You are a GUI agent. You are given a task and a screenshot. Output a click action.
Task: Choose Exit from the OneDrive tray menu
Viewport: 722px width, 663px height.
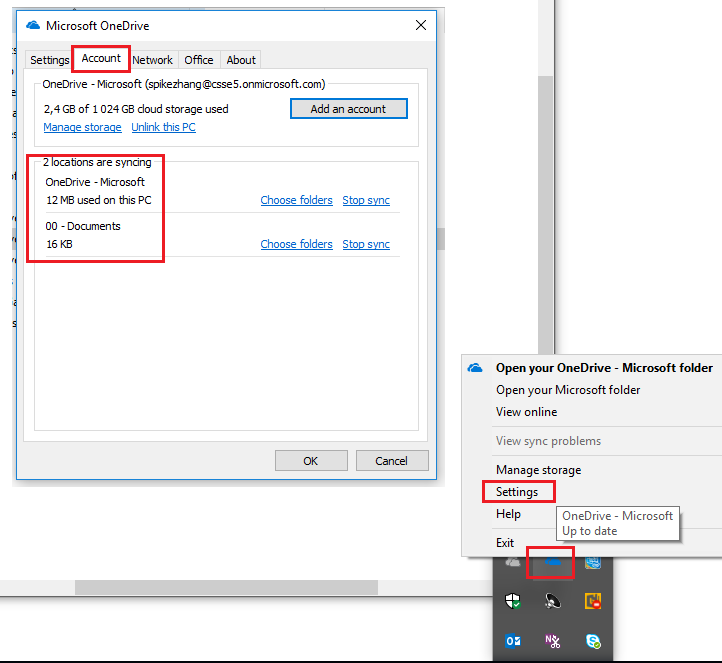click(505, 542)
